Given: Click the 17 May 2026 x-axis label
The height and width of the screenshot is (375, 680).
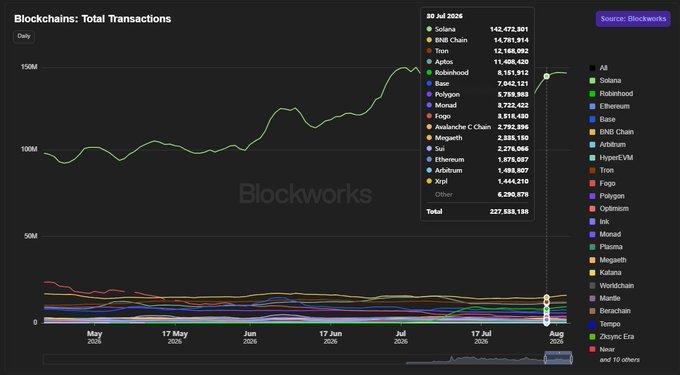Looking at the screenshot, I should coord(175,337).
